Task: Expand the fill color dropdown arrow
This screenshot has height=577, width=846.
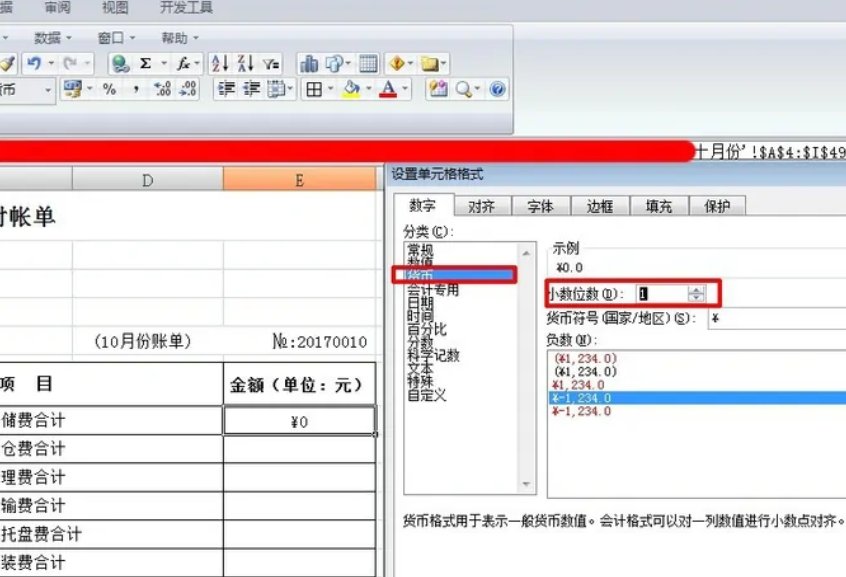Action: click(x=369, y=90)
